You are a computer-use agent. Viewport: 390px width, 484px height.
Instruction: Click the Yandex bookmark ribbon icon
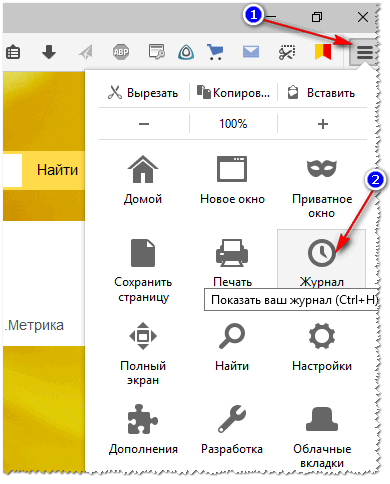323,52
